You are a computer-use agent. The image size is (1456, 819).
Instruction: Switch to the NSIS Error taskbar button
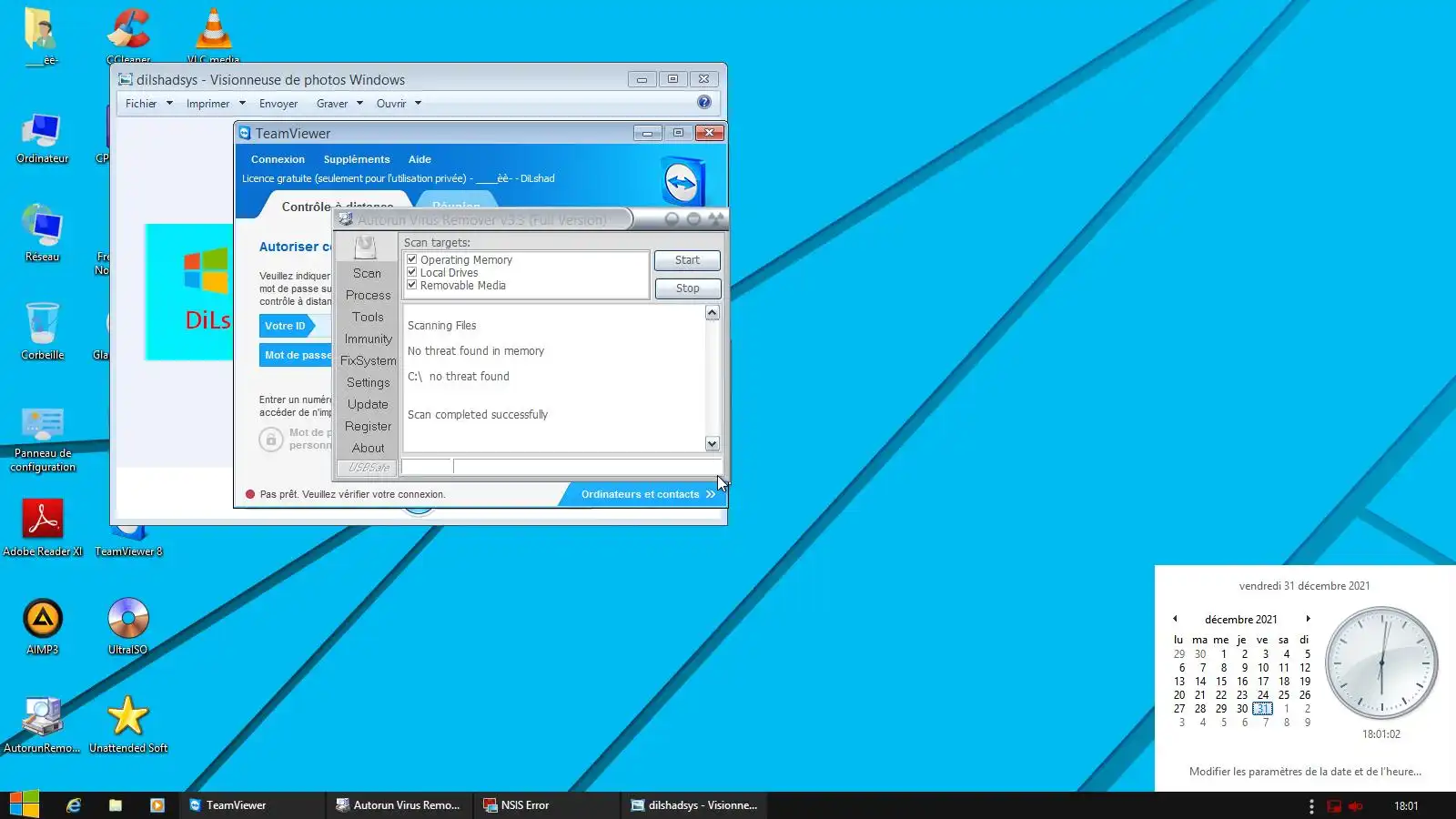[547, 805]
